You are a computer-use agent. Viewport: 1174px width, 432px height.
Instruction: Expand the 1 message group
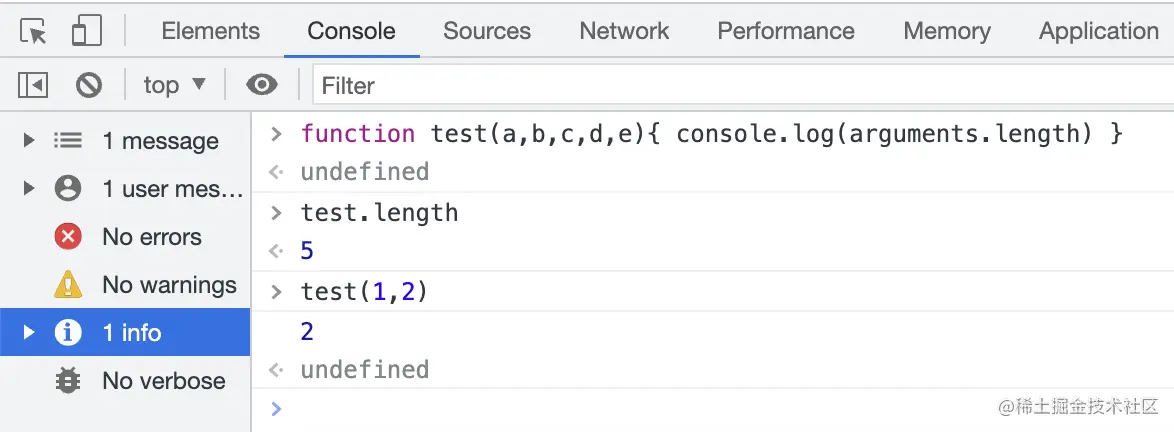[29, 141]
